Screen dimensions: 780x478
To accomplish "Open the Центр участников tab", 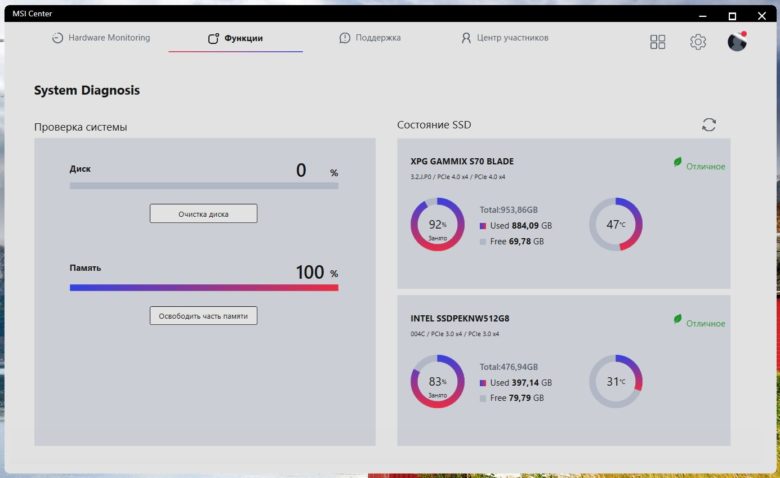I will tap(504, 38).
